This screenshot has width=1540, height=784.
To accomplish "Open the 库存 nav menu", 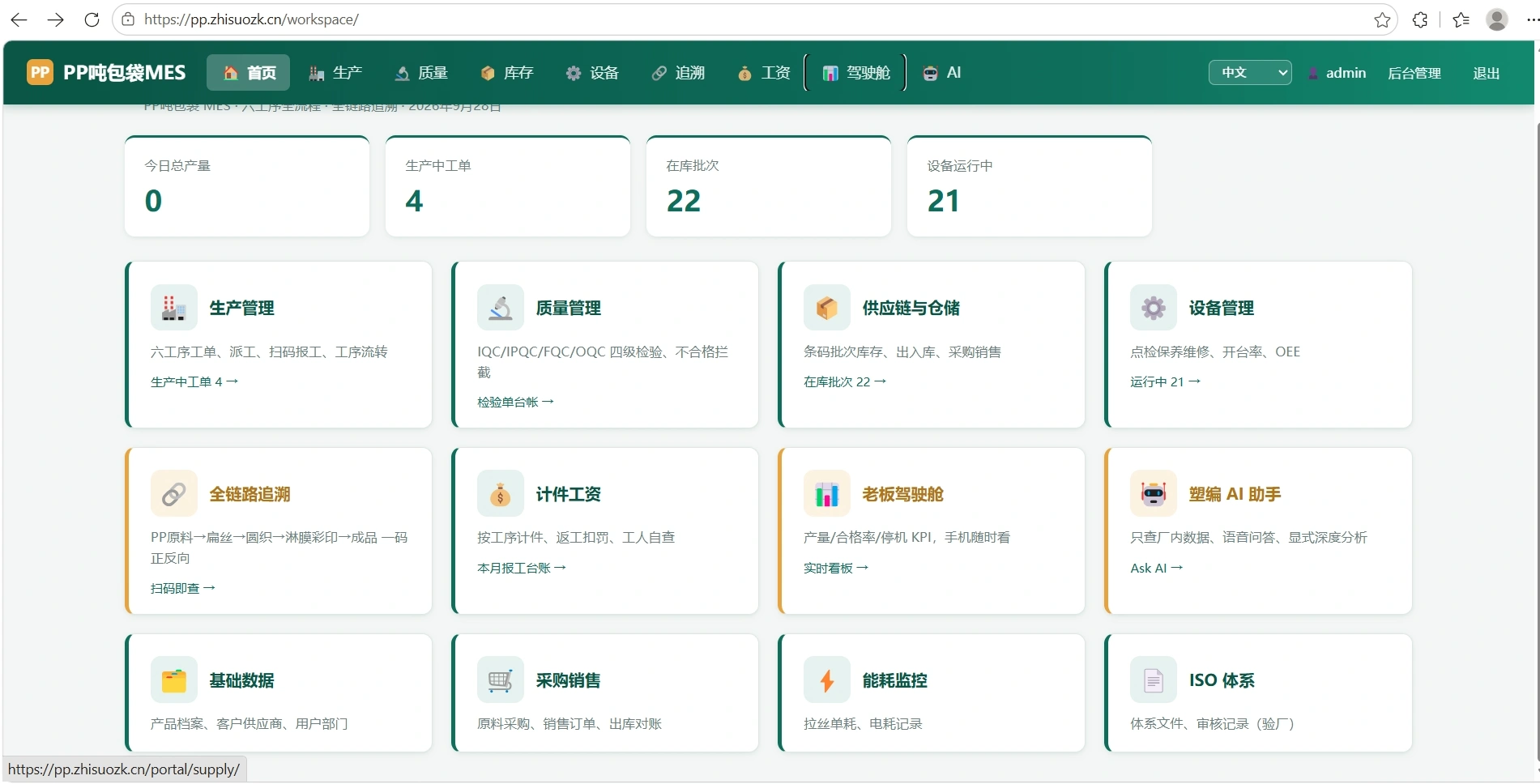I will [x=507, y=73].
